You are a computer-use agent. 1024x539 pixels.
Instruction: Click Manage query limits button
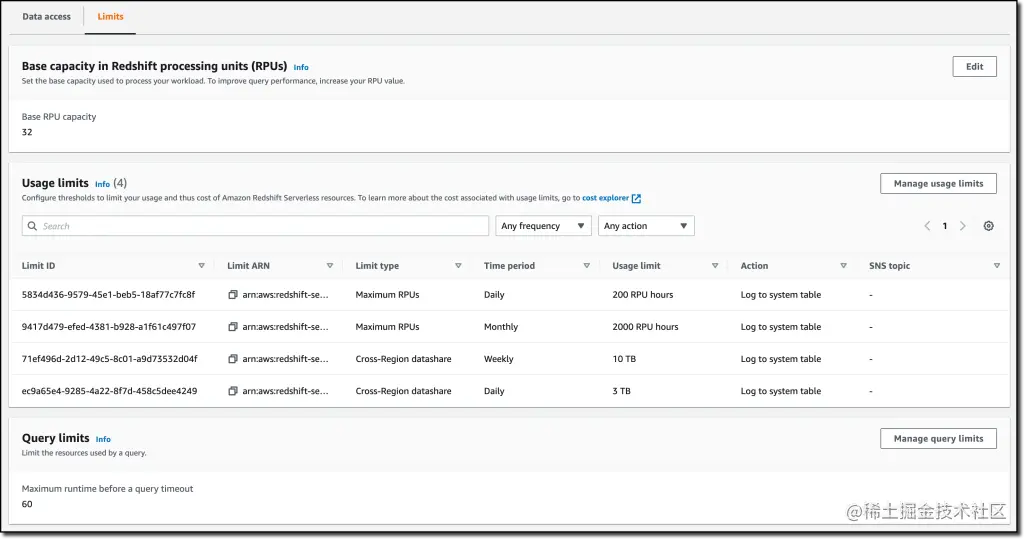point(938,438)
